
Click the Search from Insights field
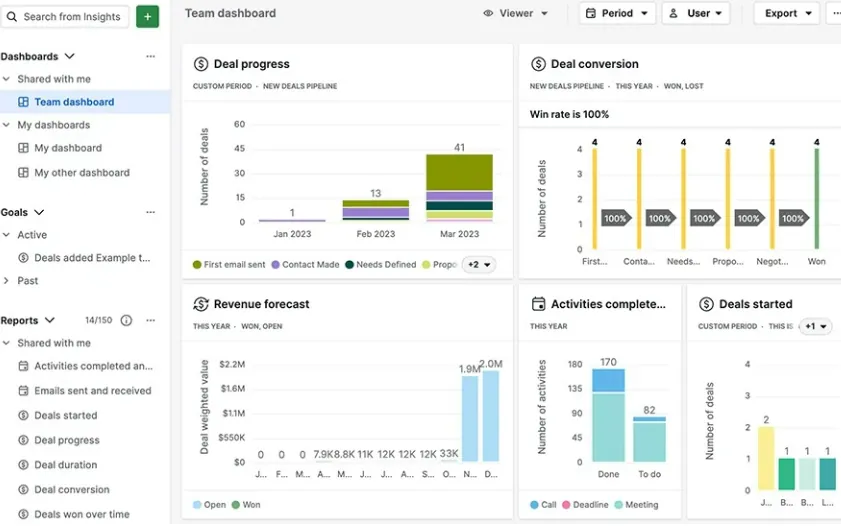tap(65, 17)
